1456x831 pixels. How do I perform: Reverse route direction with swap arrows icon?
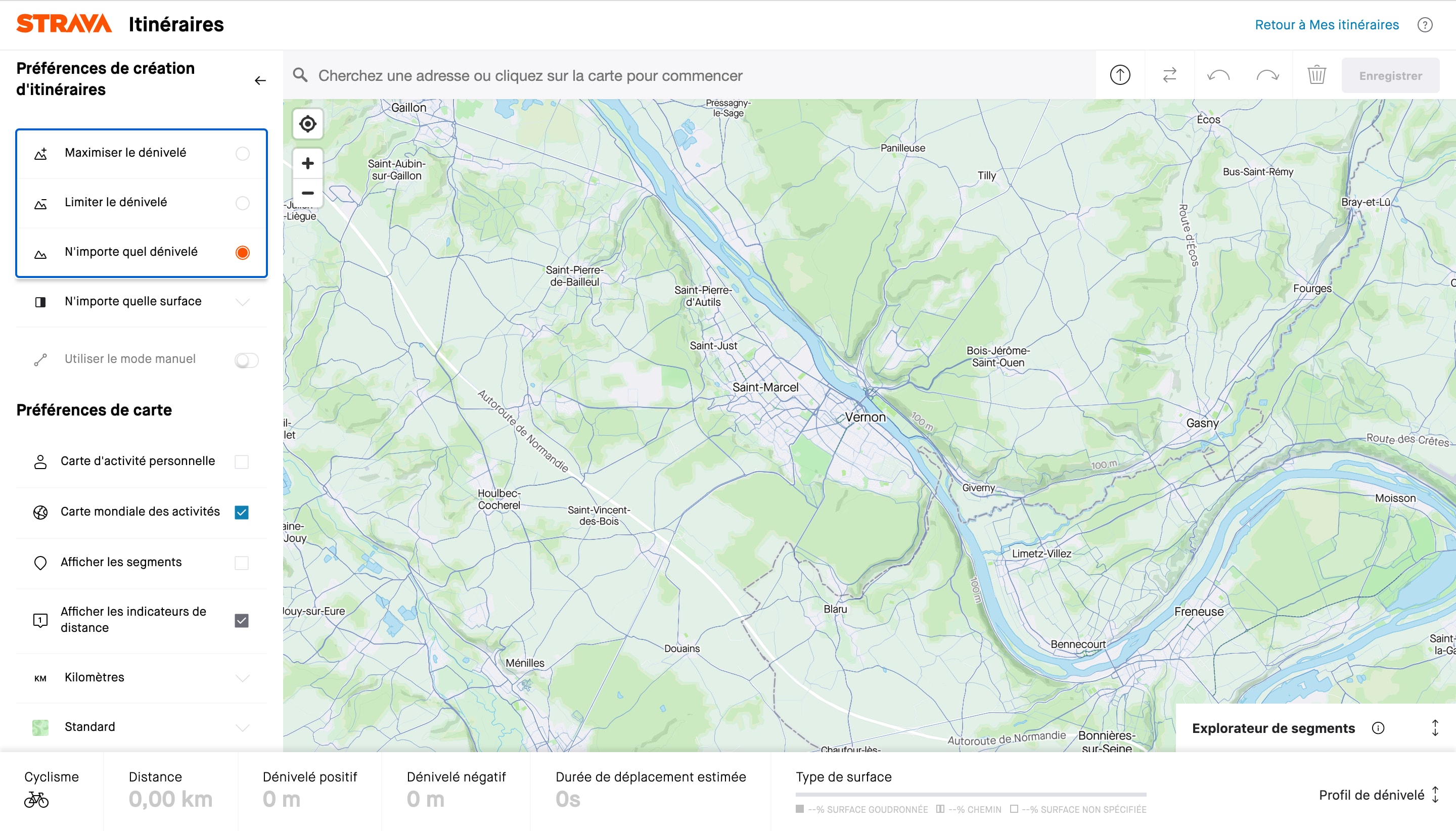click(1169, 75)
